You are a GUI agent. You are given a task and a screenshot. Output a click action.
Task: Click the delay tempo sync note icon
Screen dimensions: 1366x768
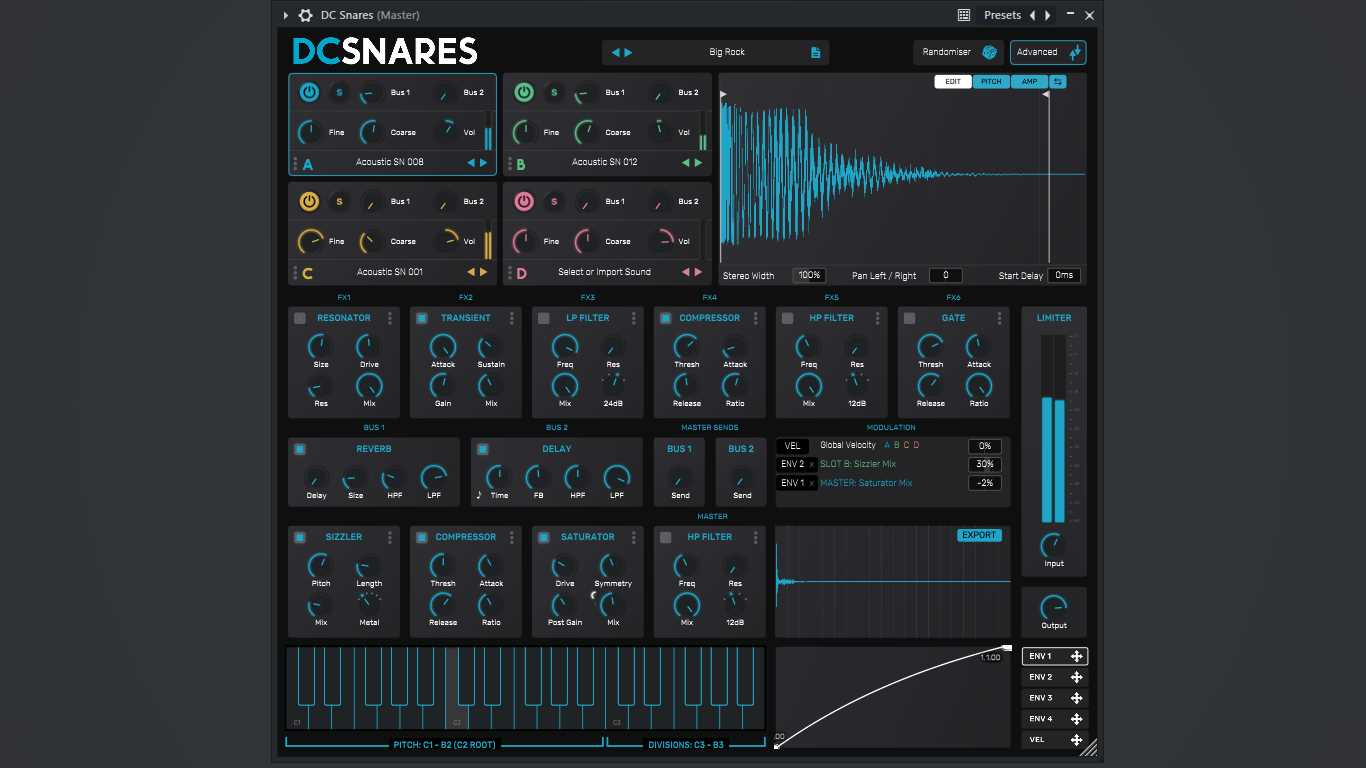coord(479,495)
